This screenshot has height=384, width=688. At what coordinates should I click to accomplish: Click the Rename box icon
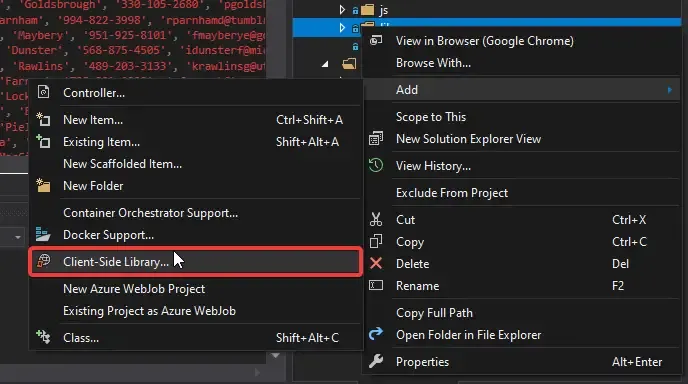pos(376,285)
